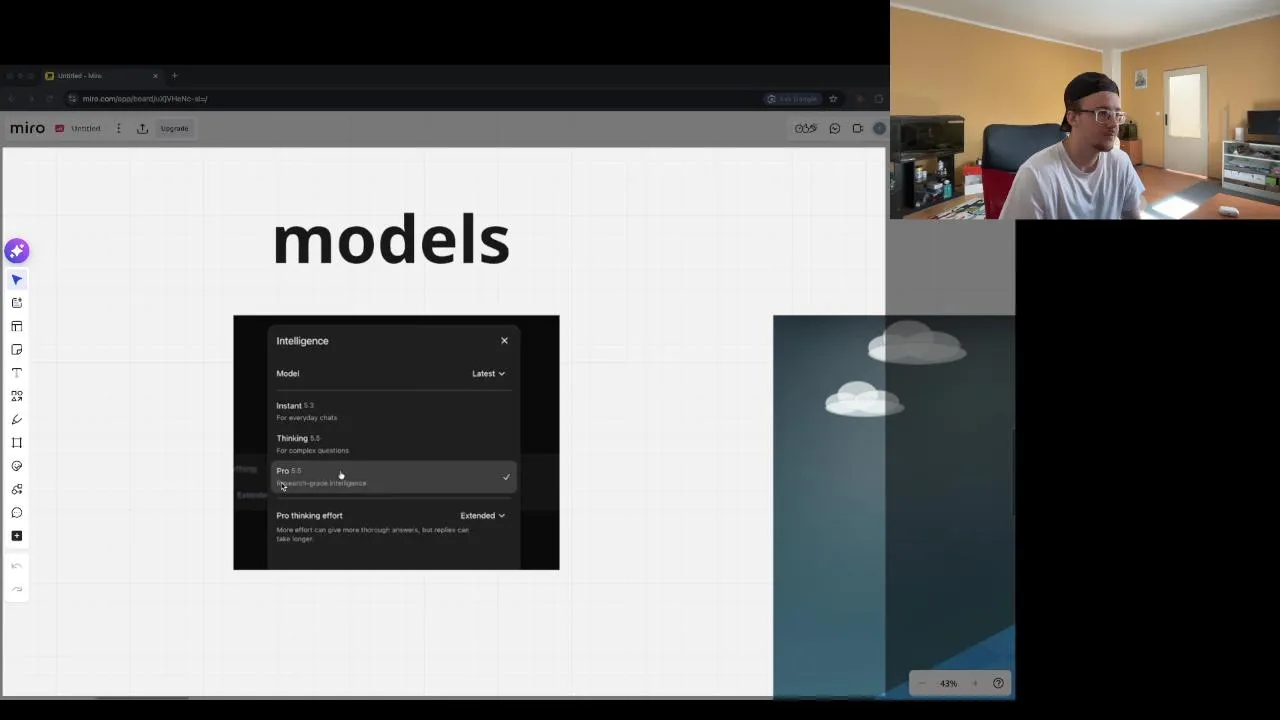Click the zoom in plus button
The height and width of the screenshot is (720, 1280).
point(975,683)
